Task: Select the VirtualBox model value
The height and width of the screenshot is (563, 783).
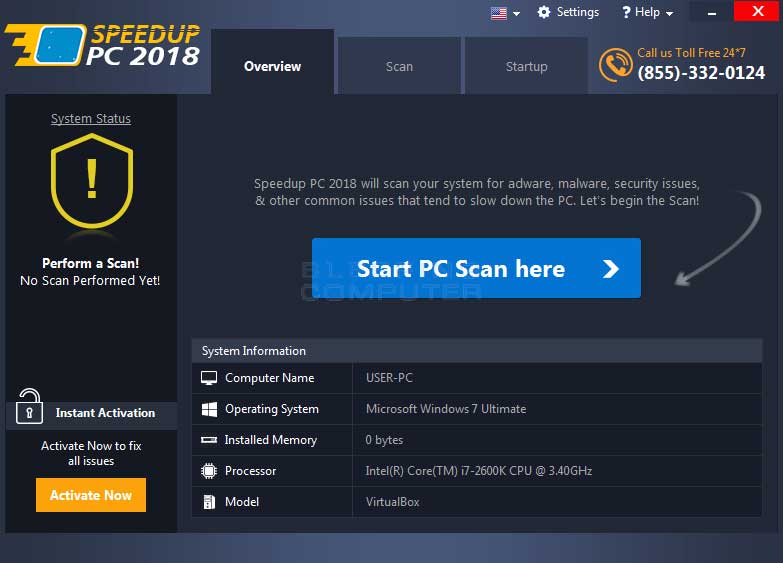Action: (392, 502)
